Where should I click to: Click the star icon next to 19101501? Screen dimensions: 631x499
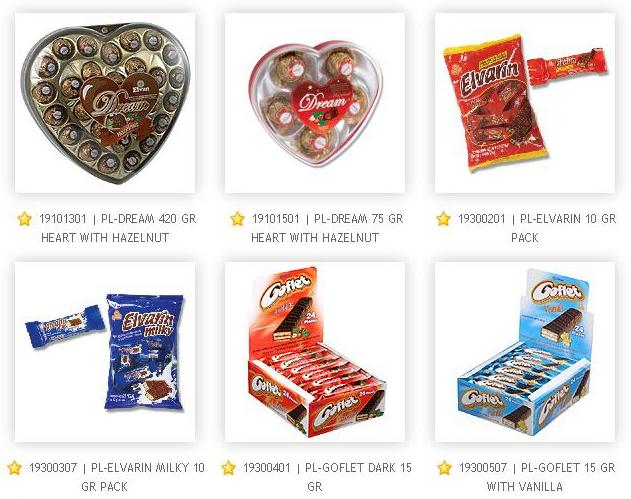point(237,219)
